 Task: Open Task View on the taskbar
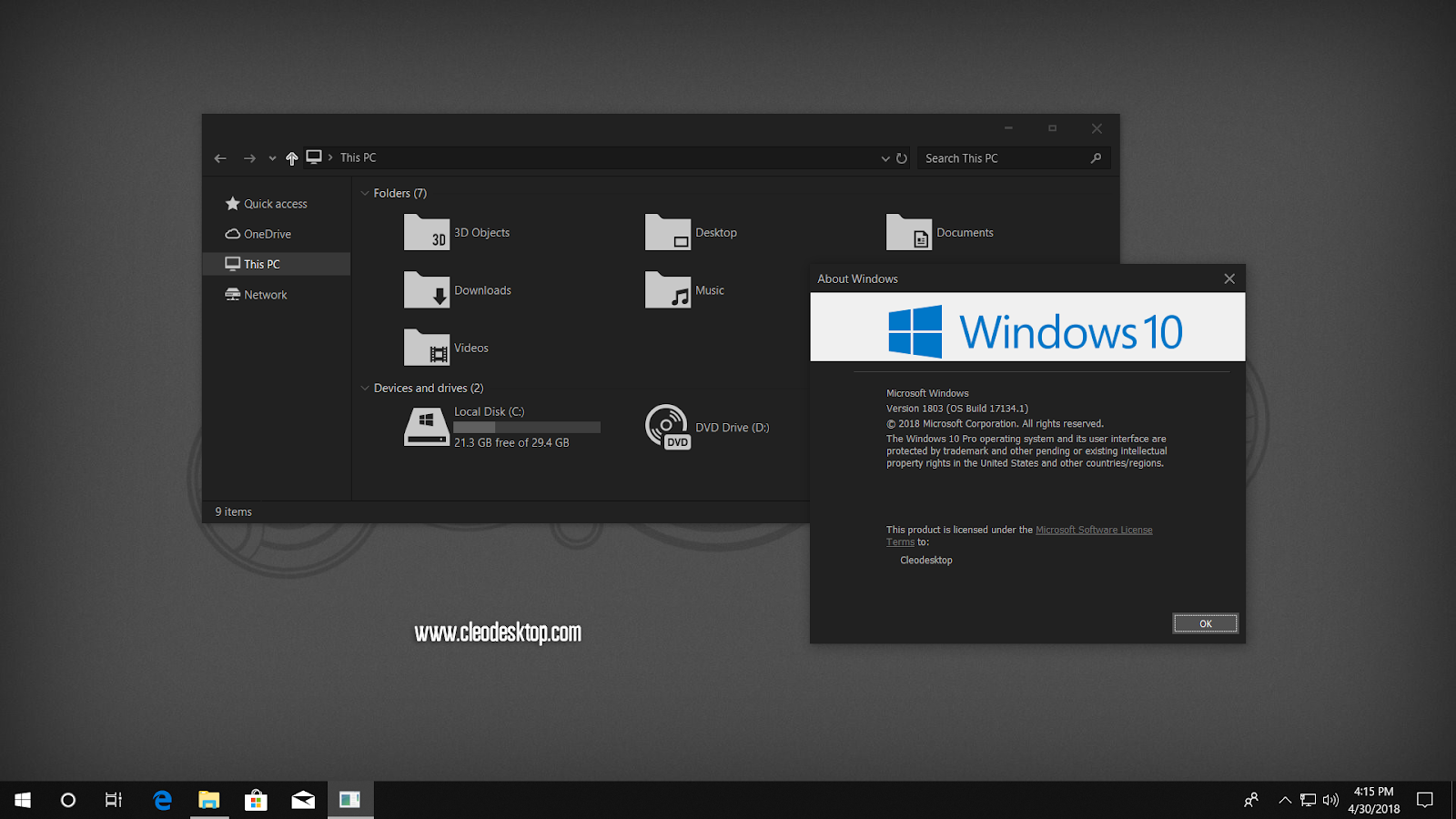pyautogui.click(x=114, y=800)
